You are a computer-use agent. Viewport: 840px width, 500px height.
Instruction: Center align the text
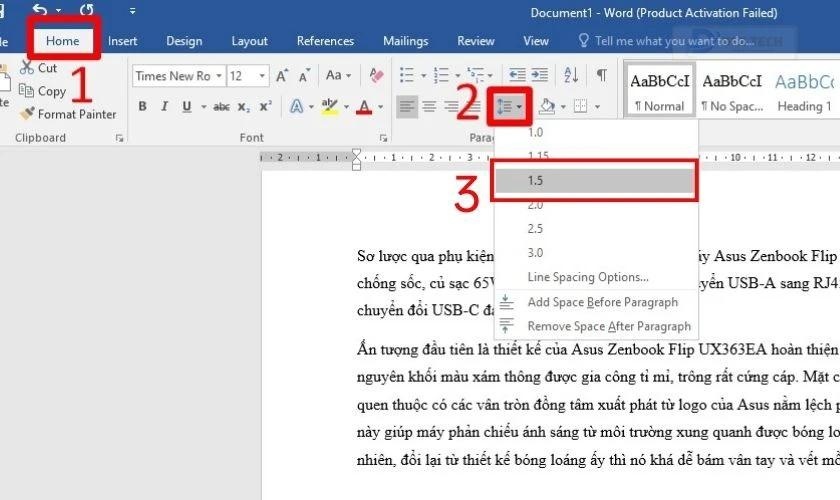(x=429, y=106)
